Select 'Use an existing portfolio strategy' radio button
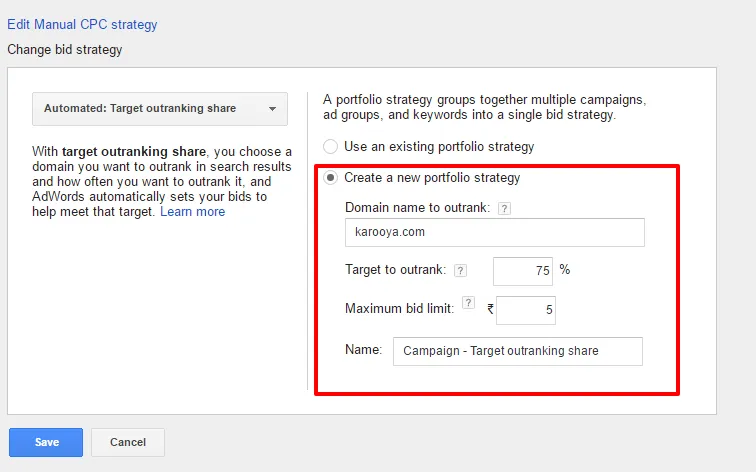Screen dimensions: 756x472 coord(330,147)
